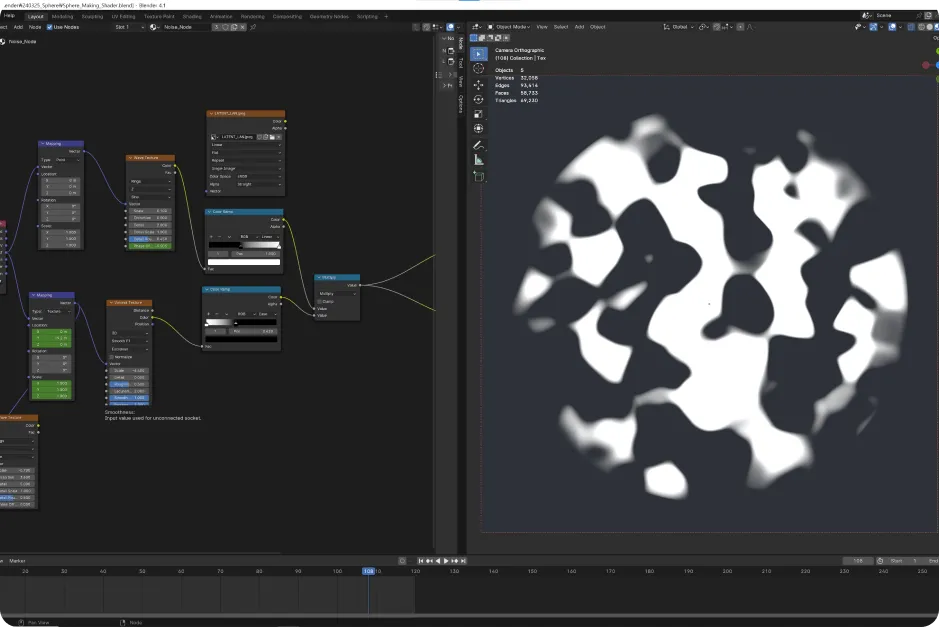Click the snapping magnet icon in viewport header
Viewport: 939px width, 627px height.
click(x=717, y=27)
